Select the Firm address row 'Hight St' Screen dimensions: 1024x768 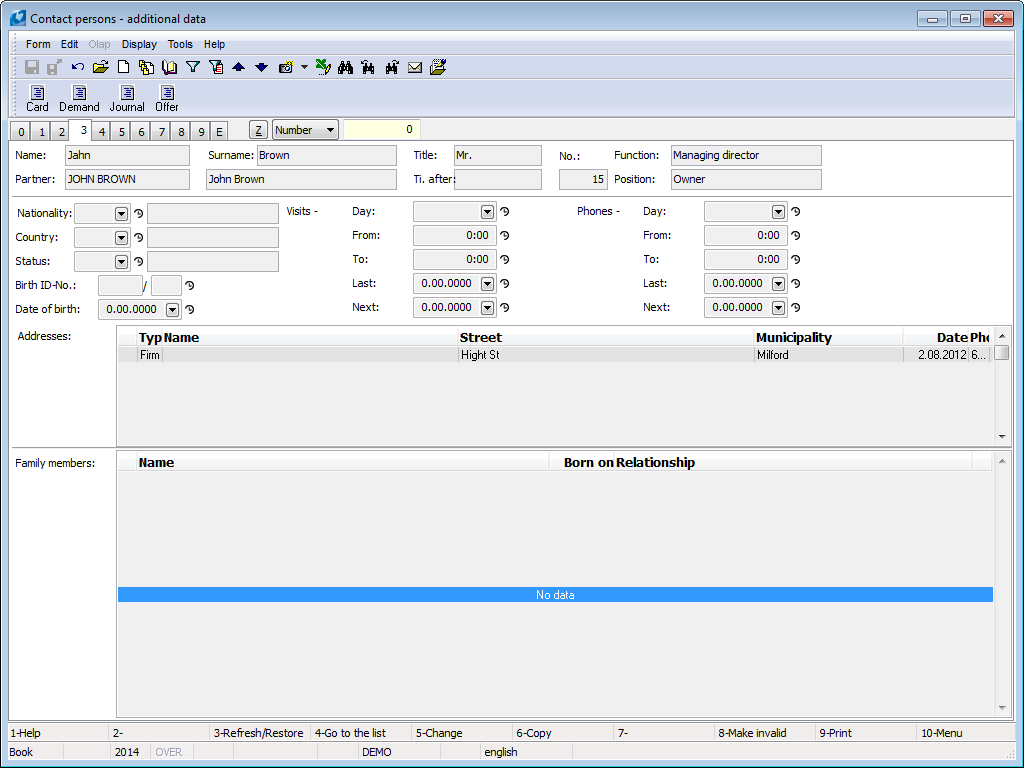pyautogui.click(x=555, y=355)
